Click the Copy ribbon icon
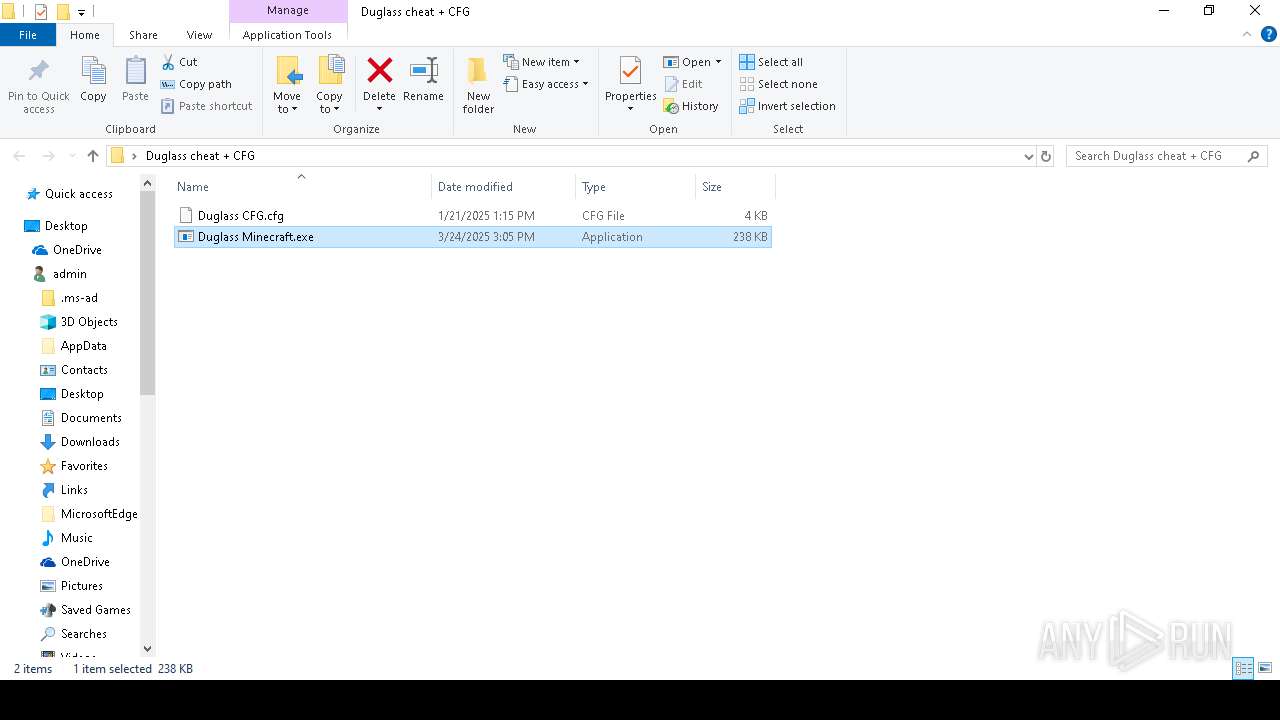 point(93,71)
